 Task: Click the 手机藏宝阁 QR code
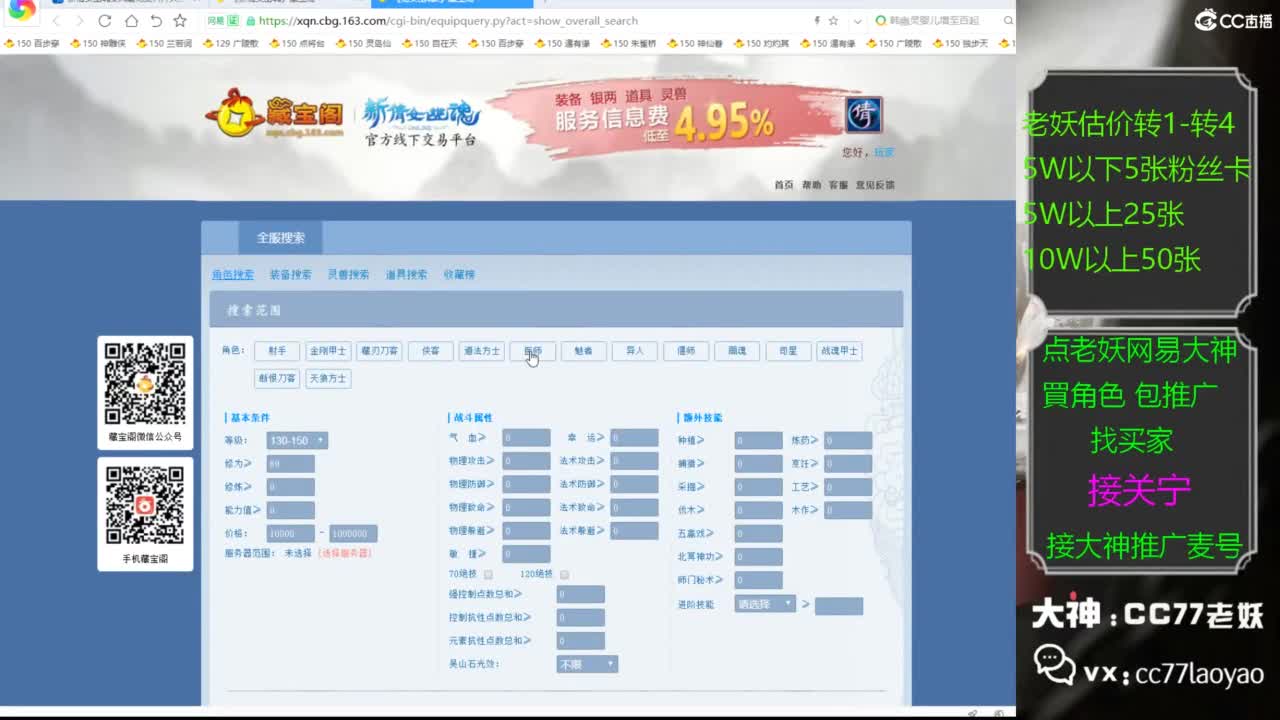coord(145,505)
